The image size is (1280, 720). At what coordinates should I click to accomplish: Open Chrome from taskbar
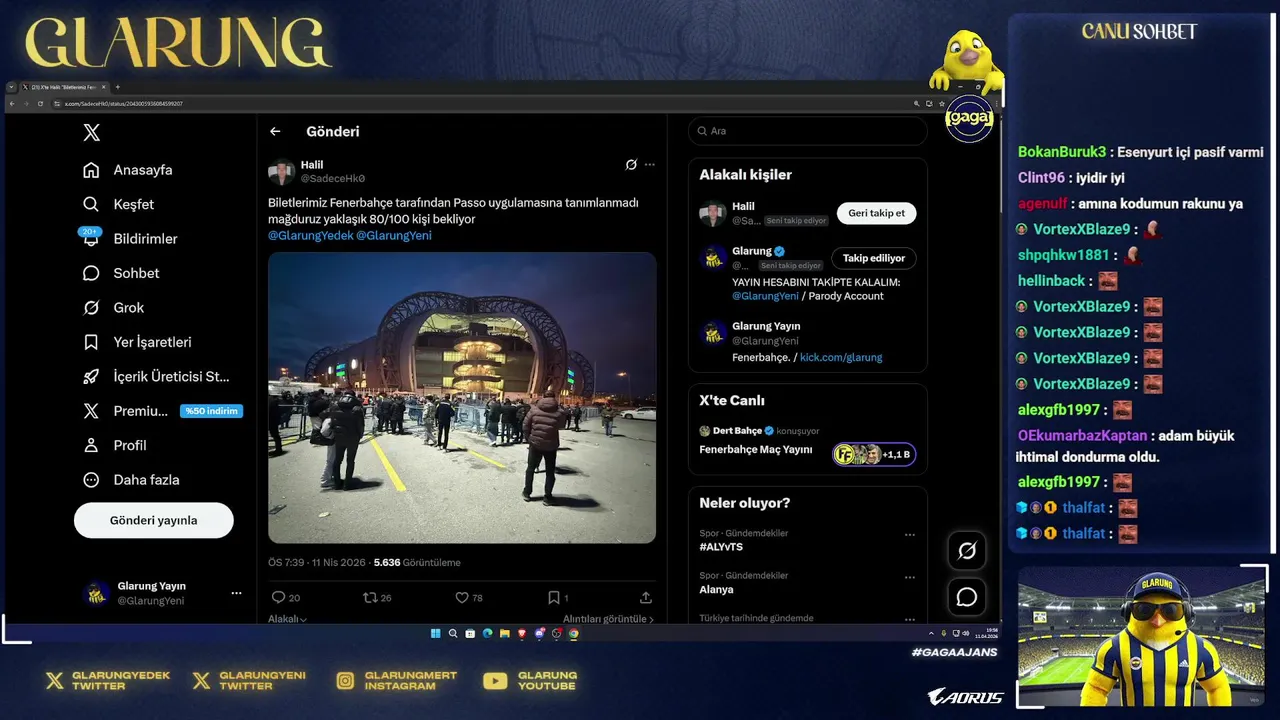(574, 633)
